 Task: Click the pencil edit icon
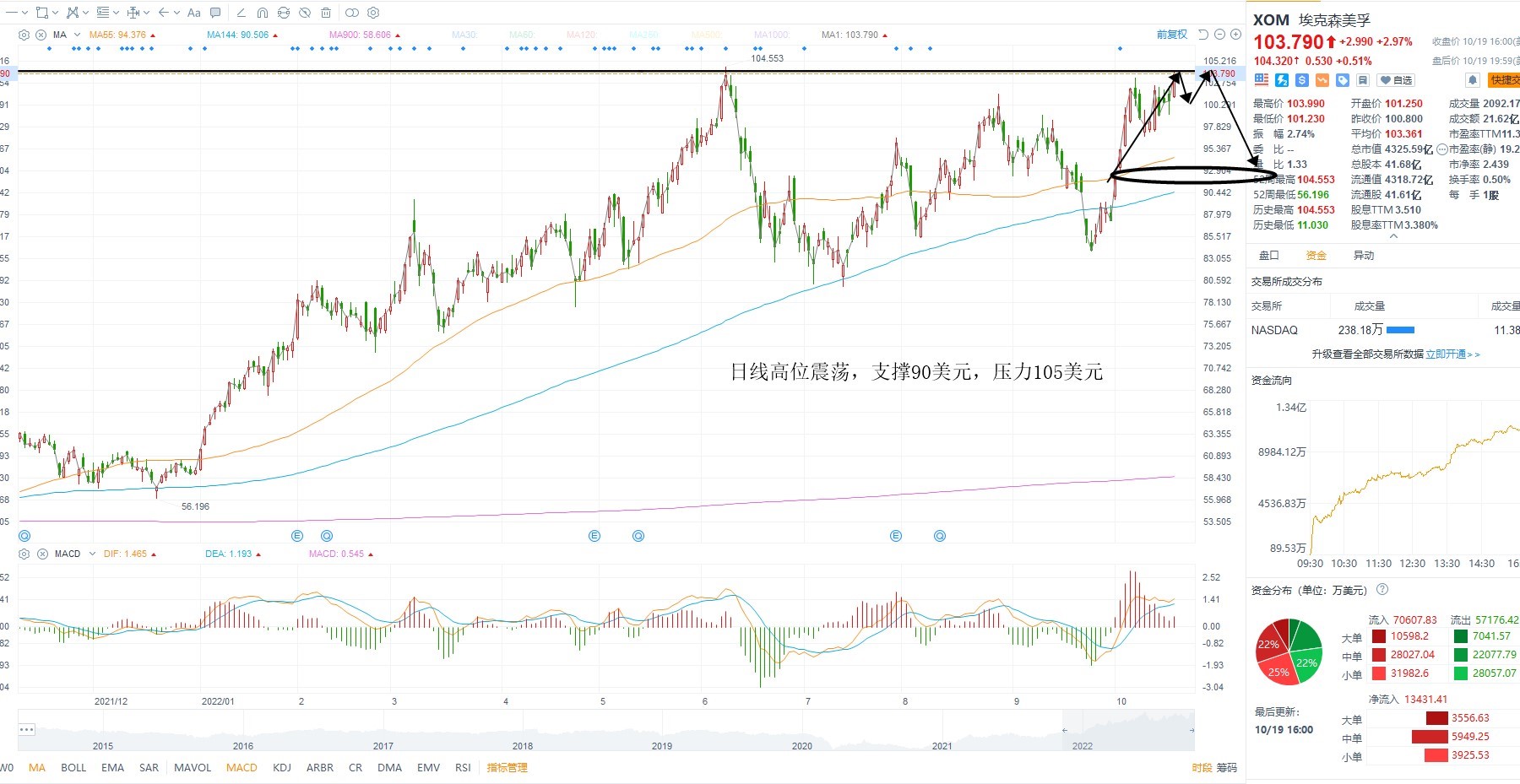point(242,13)
